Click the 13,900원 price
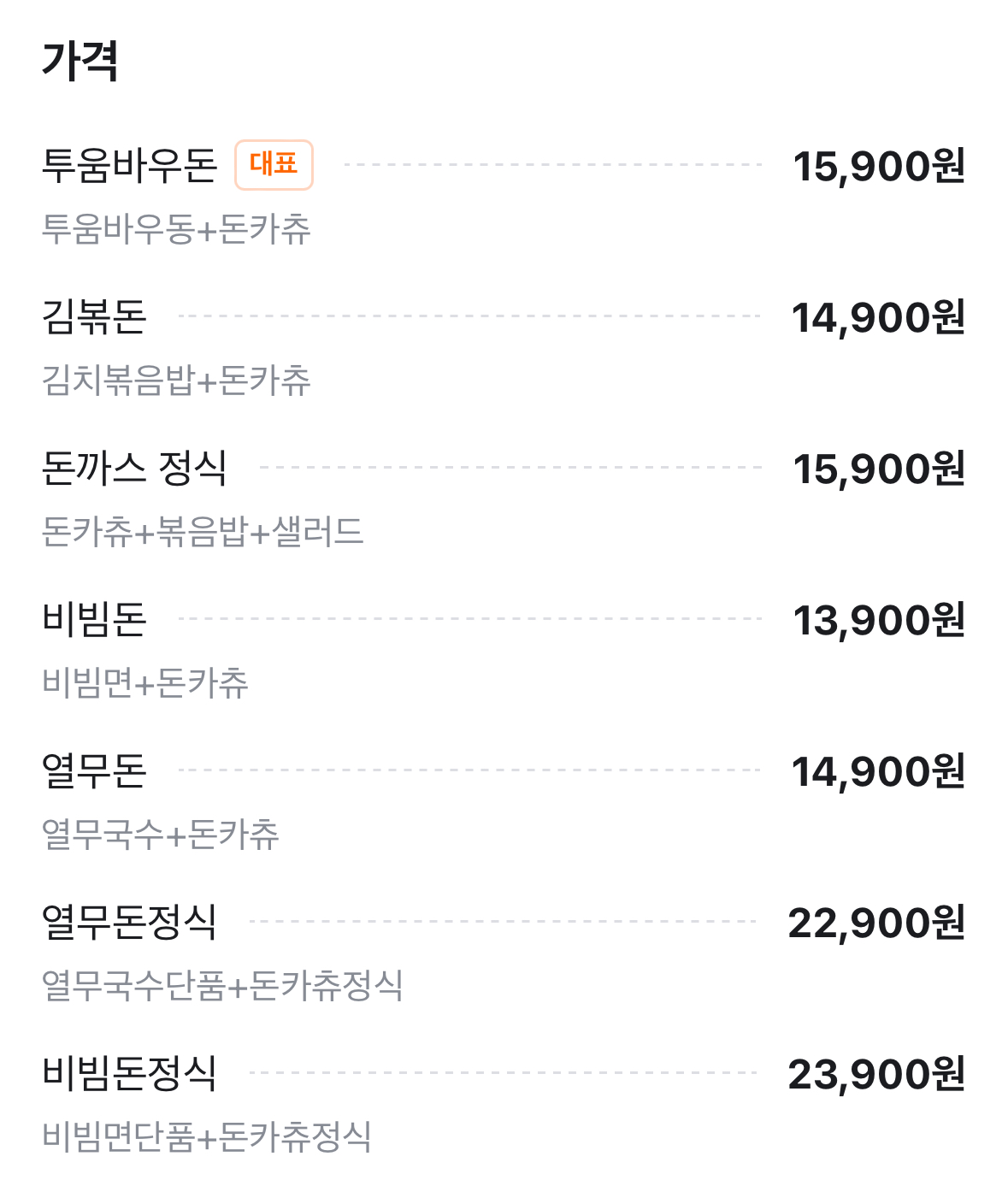The height and width of the screenshot is (1186, 1008). click(878, 620)
